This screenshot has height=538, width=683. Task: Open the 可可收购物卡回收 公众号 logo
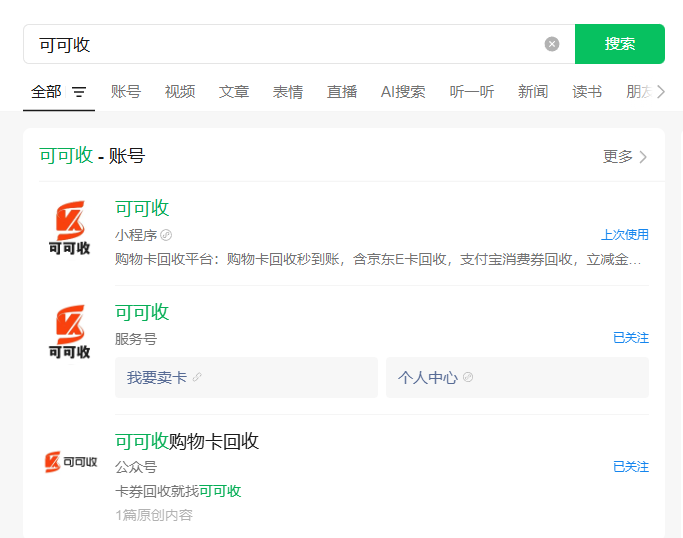pyautogui.click(x=69, y=462)
